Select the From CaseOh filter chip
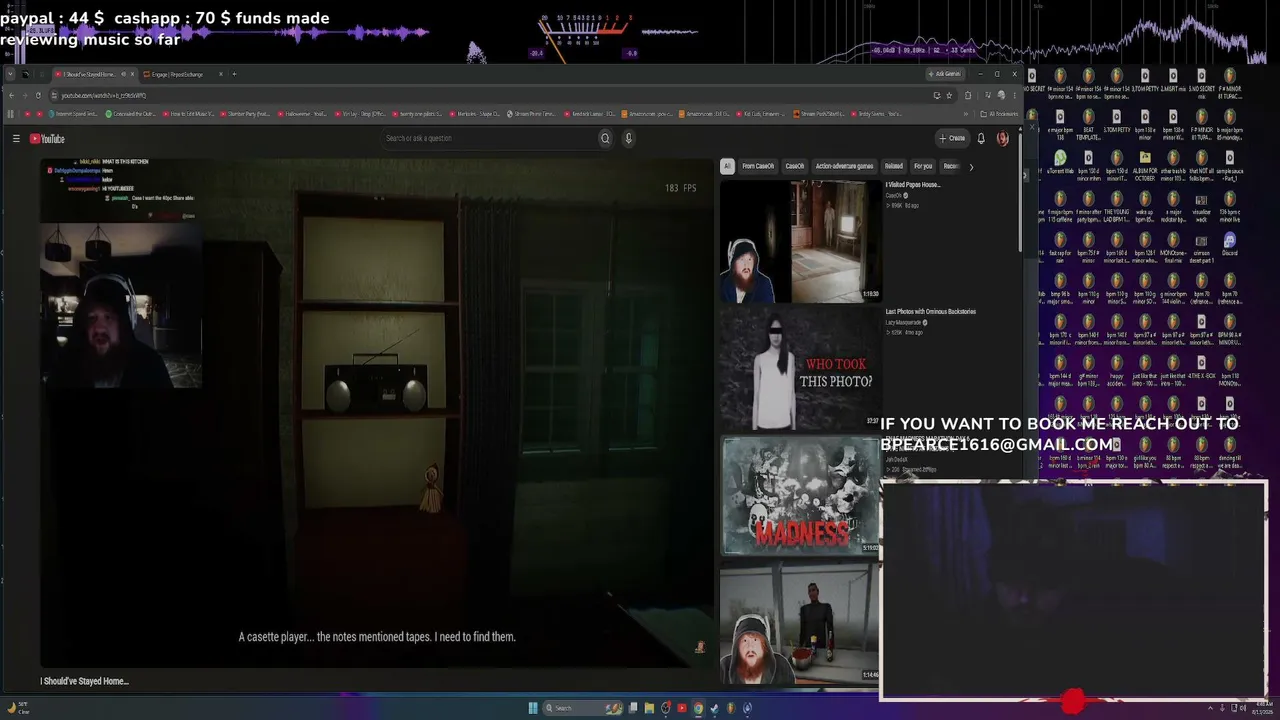This screenshot has width=1280, height=720. 758,166
